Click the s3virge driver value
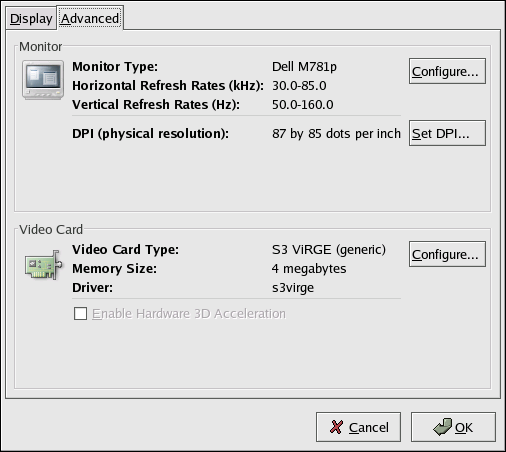This screenshot has height=452, width=506. point(293,288)
